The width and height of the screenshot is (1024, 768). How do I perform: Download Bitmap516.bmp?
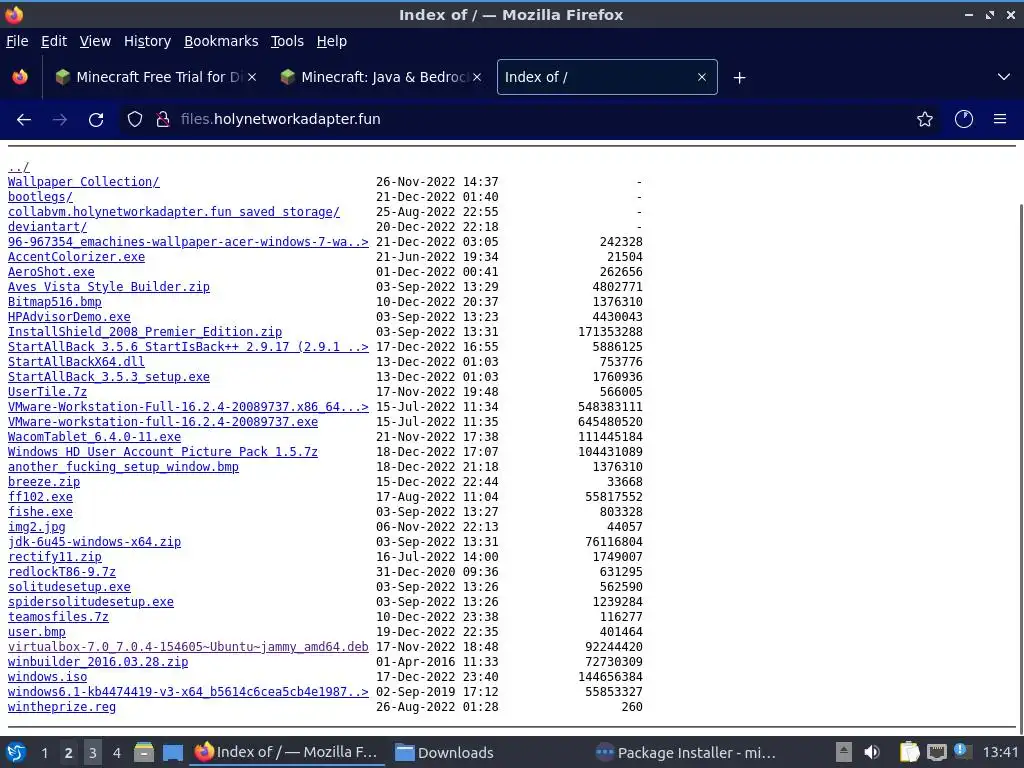pyautogui.click(x=55, y=302)
